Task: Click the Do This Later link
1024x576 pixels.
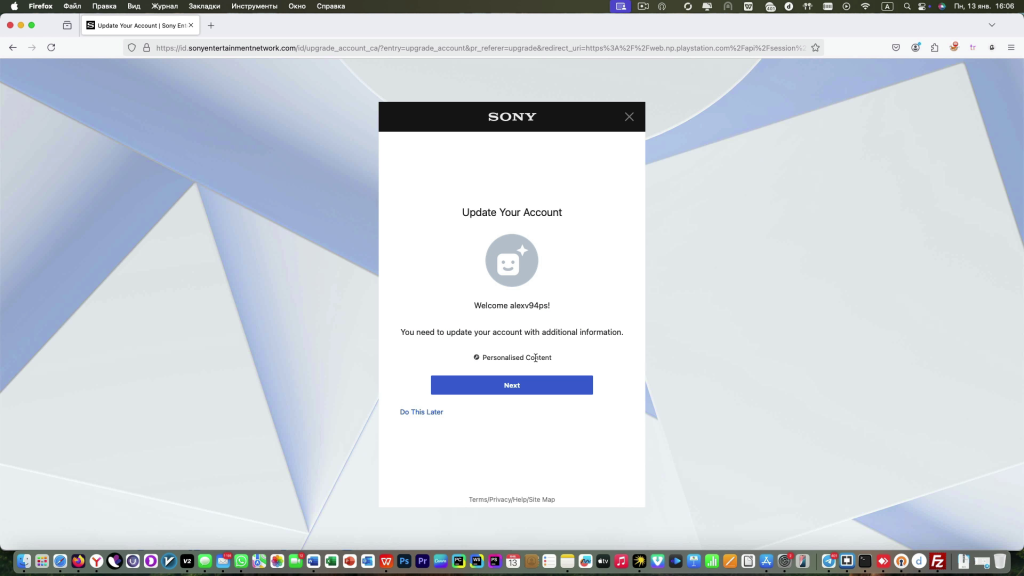Action: point(421,412)
